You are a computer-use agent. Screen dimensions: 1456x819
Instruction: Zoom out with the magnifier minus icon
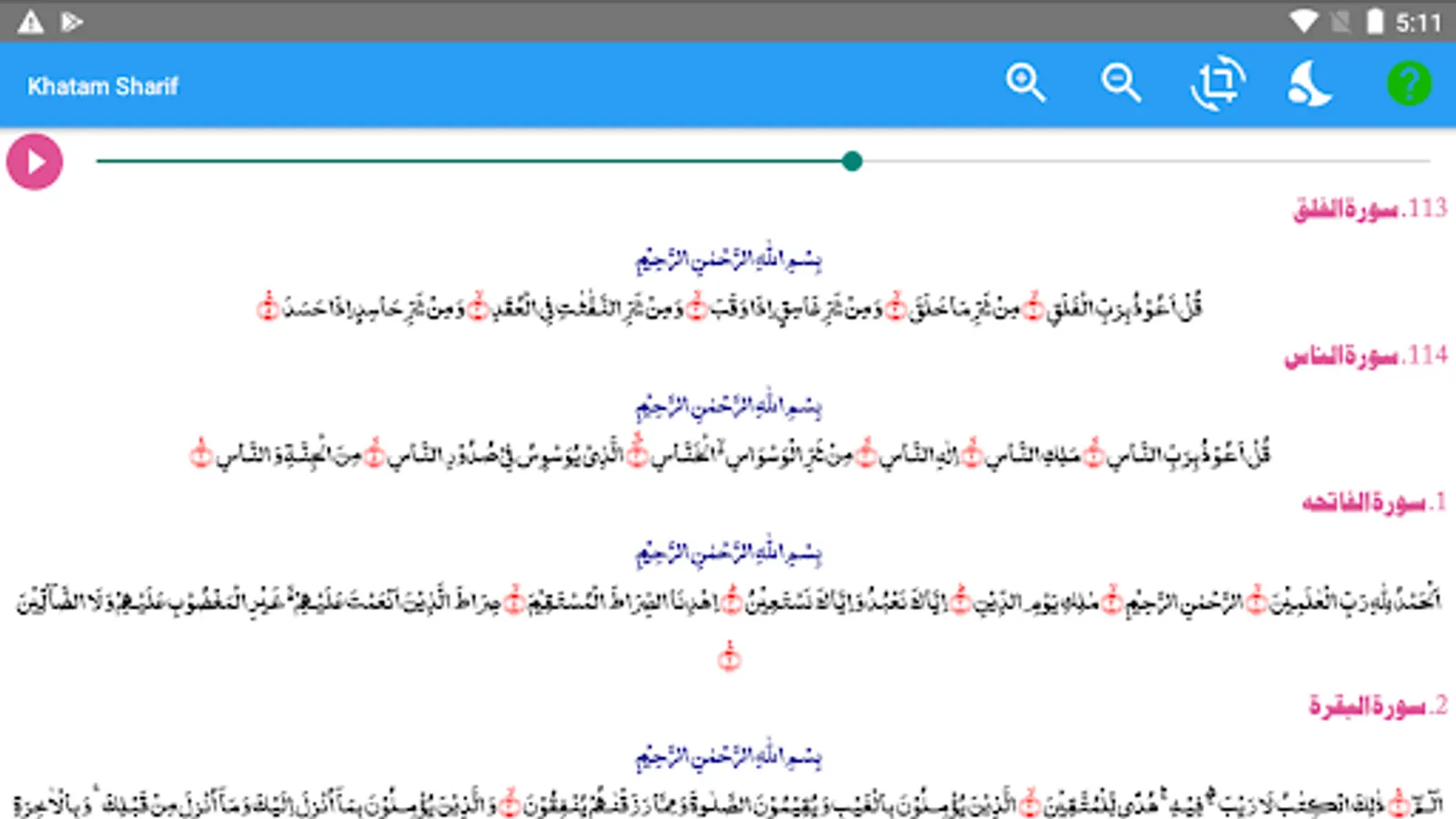pos(1121,84)
